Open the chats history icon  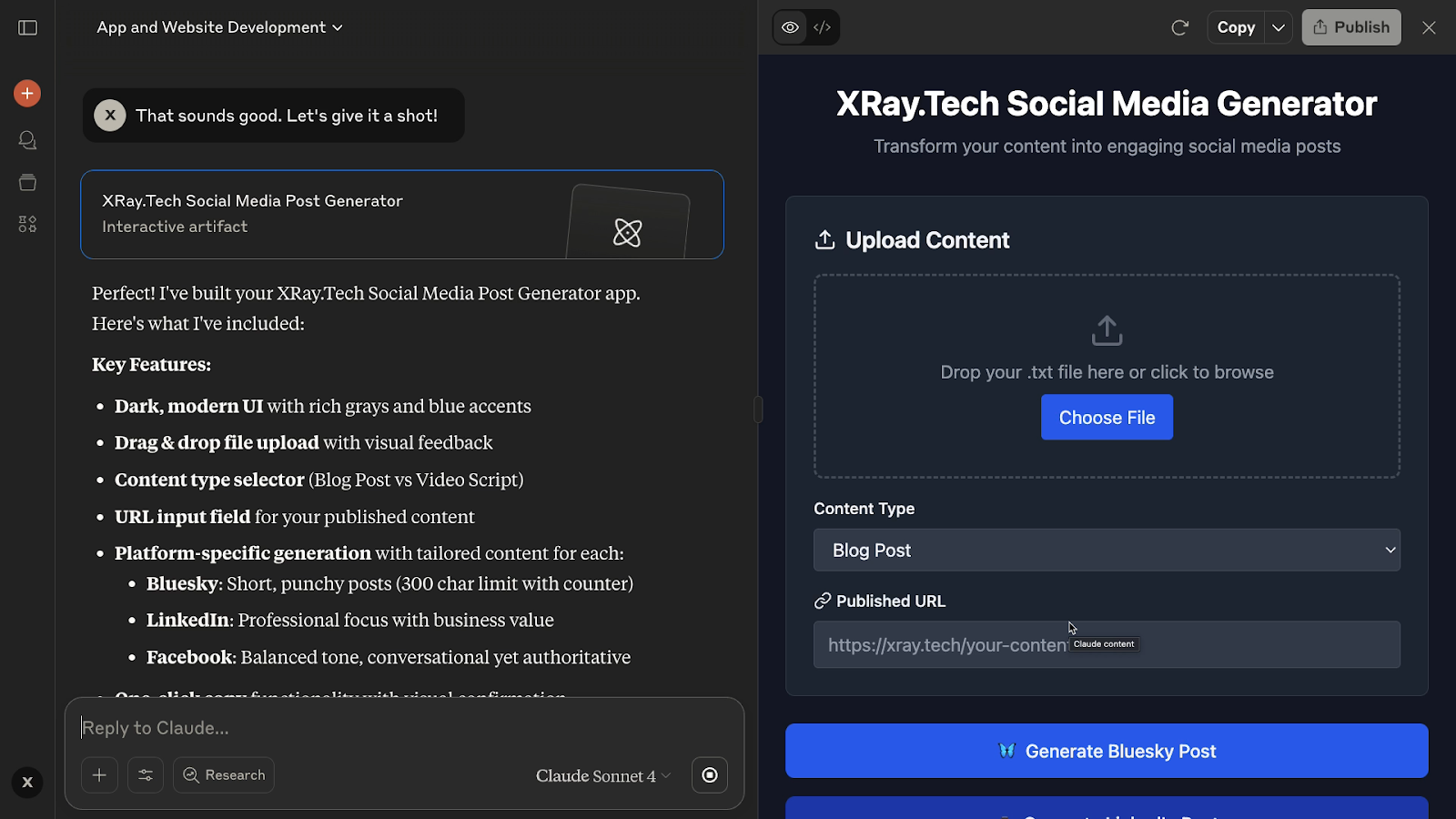click(x=27, y=140)
